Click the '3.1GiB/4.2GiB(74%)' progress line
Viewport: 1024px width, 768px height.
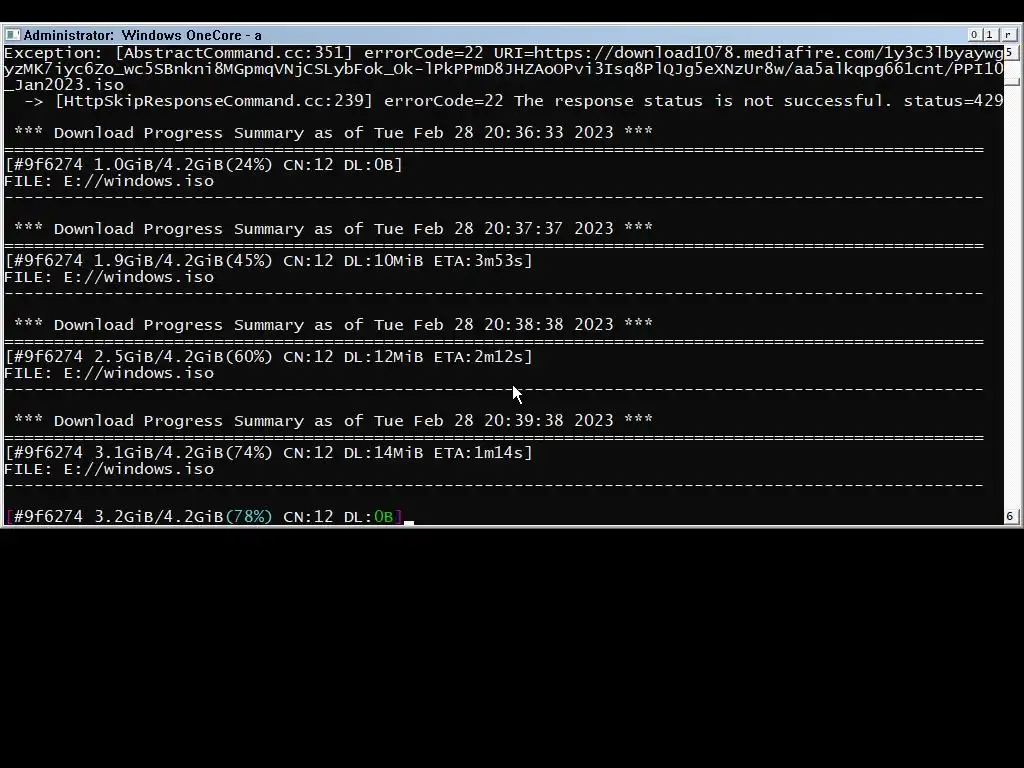click(268, 453)
